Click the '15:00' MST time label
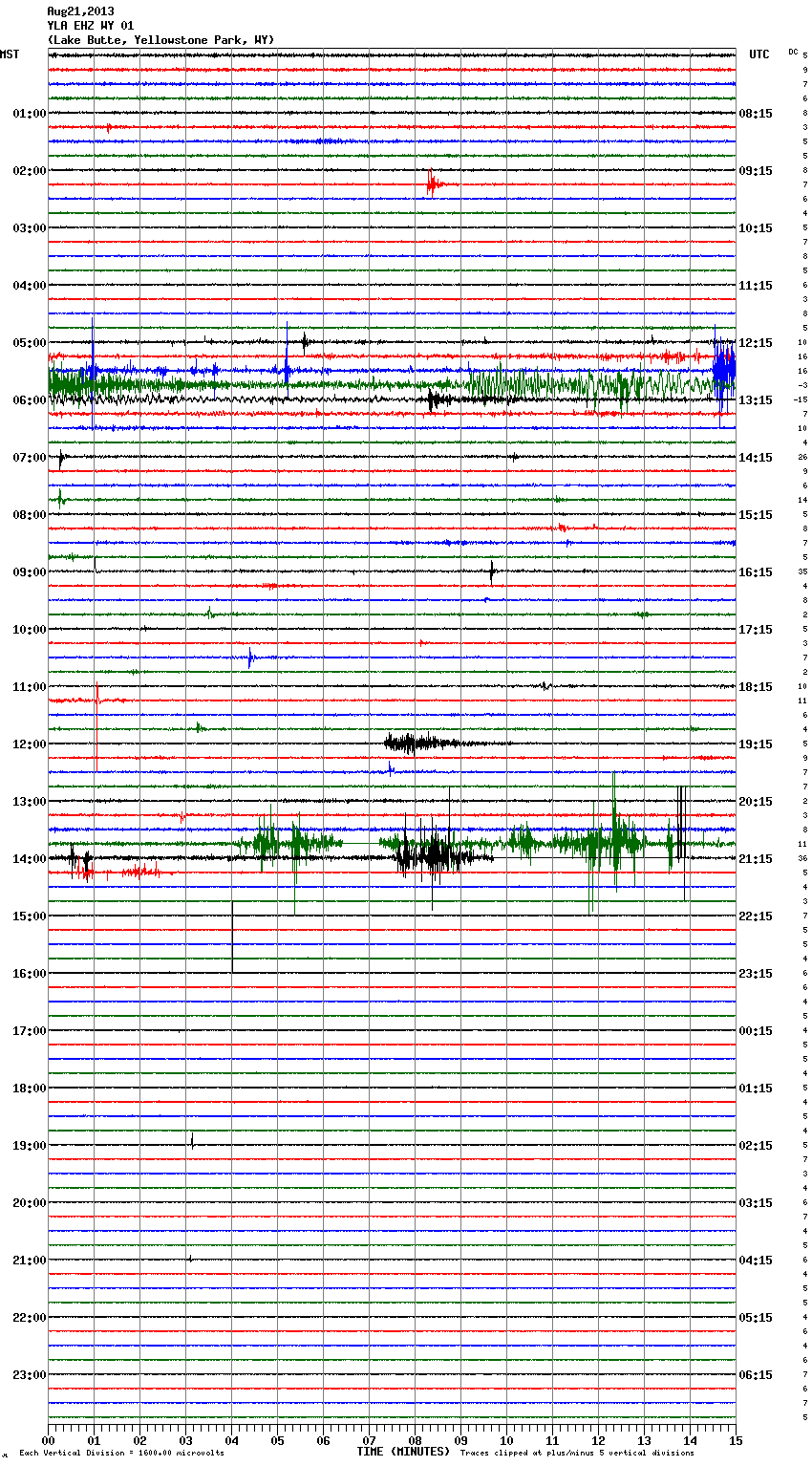The height and width of the screenshot is (1466, 812). [29, 916]
